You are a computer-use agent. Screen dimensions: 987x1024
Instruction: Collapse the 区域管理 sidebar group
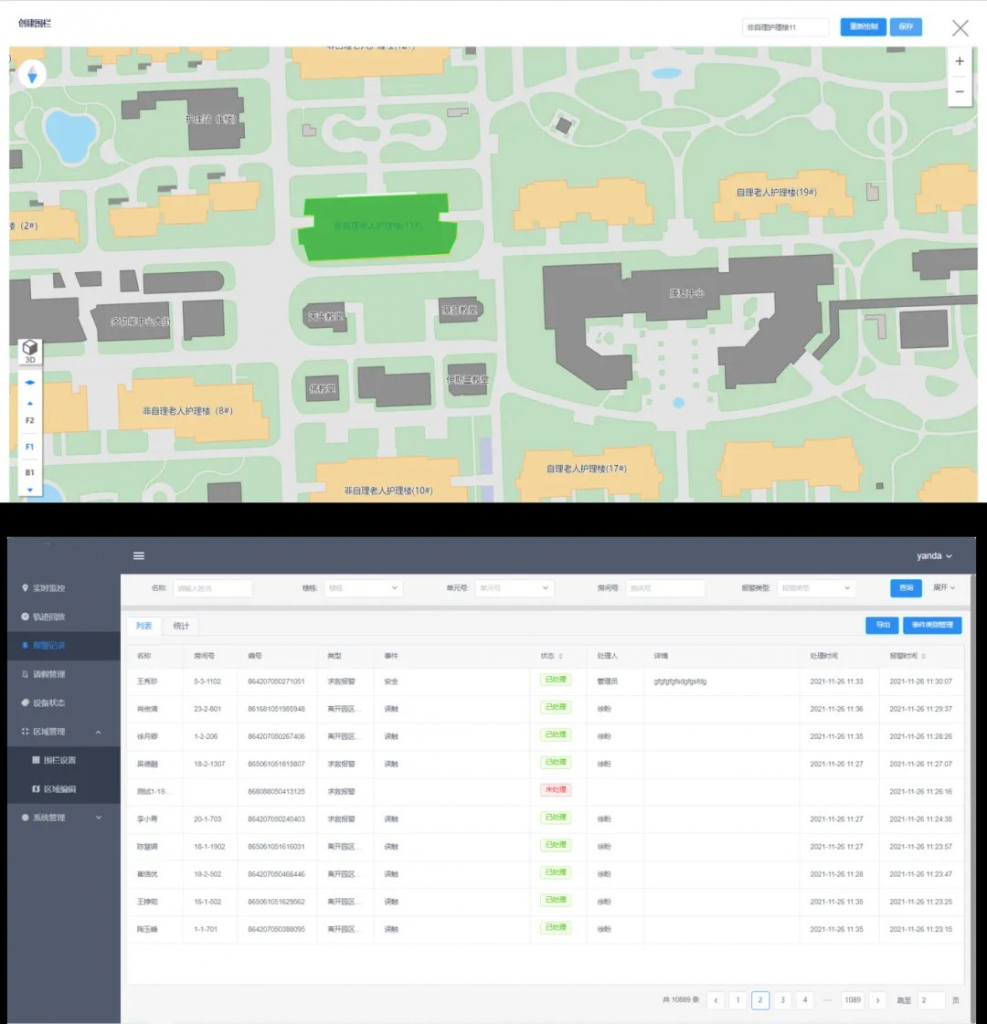[98, 732]
